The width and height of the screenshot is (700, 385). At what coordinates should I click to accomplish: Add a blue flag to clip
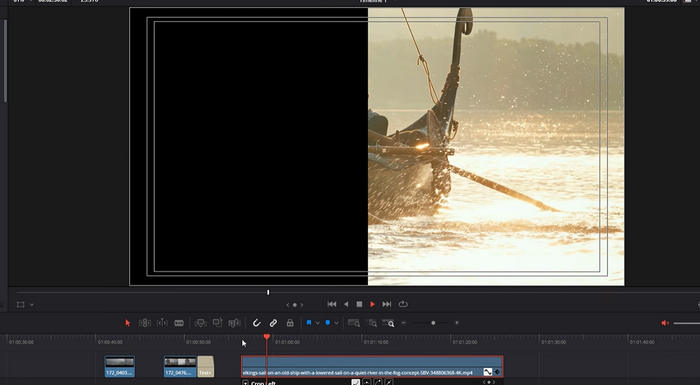click(308, 322)
